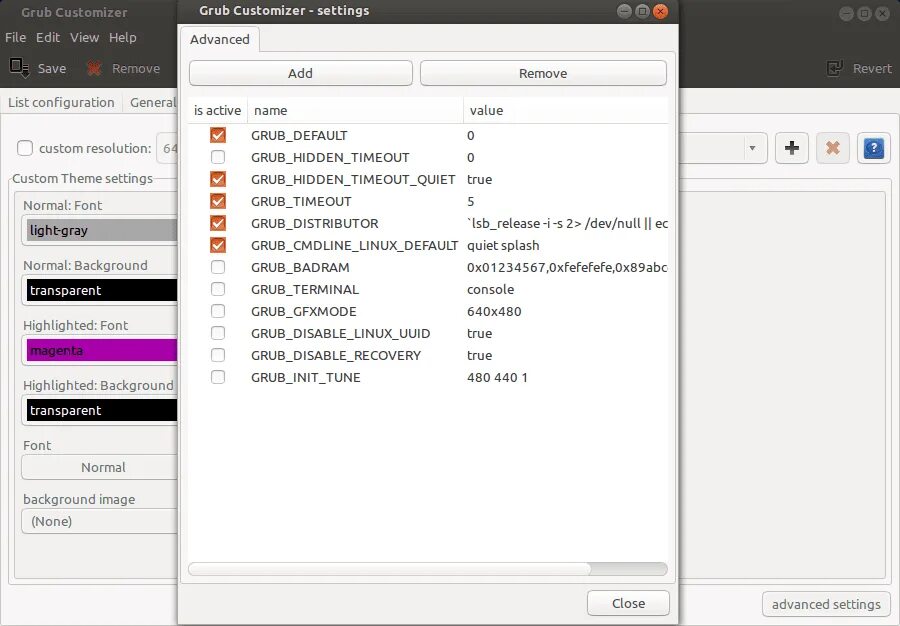Open the File menu
Viewport: 900px width, 626px height.
(x=15, y=37)
